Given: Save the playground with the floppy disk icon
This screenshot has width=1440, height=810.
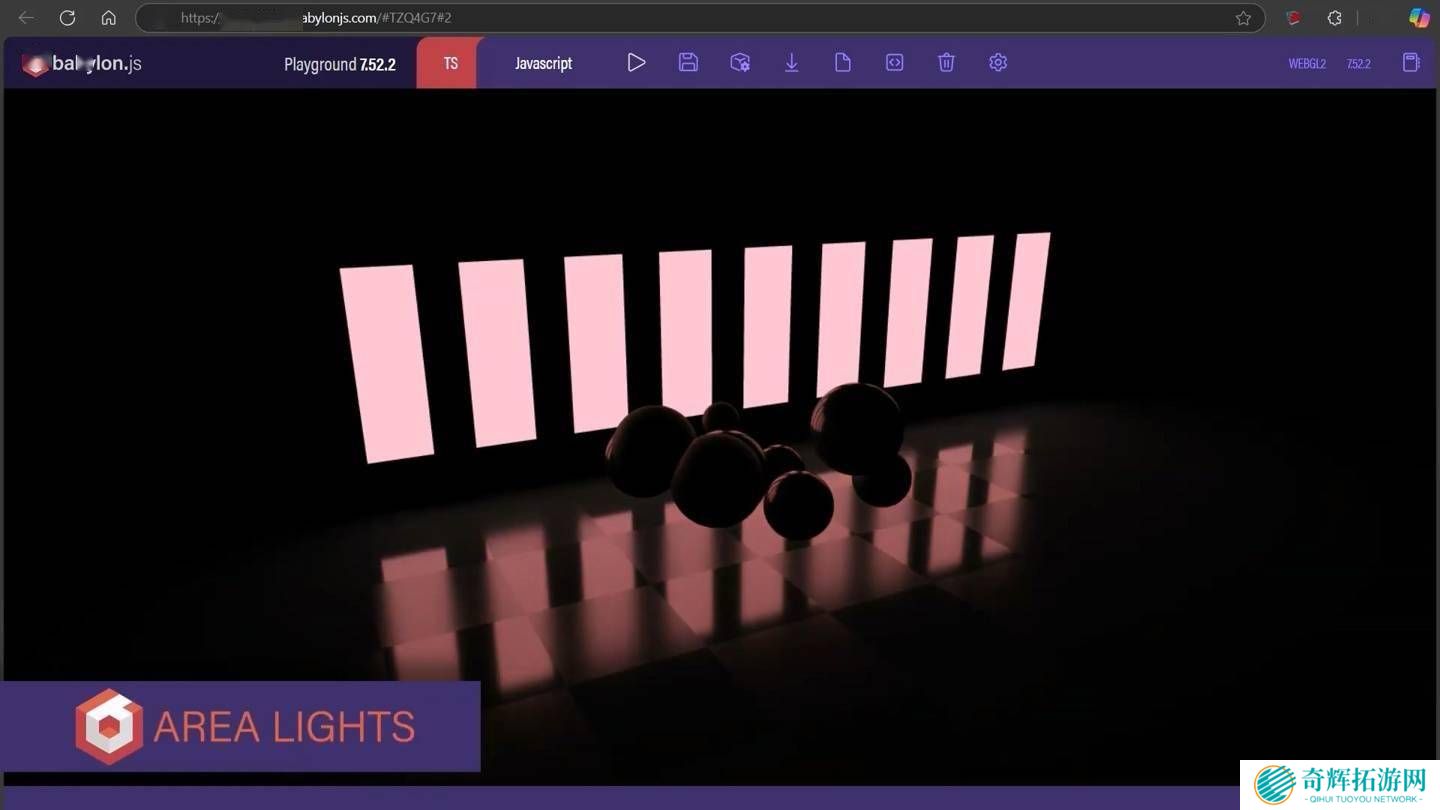Looking at the screenshot, I should pyautogui.click(x=688, y=63).
